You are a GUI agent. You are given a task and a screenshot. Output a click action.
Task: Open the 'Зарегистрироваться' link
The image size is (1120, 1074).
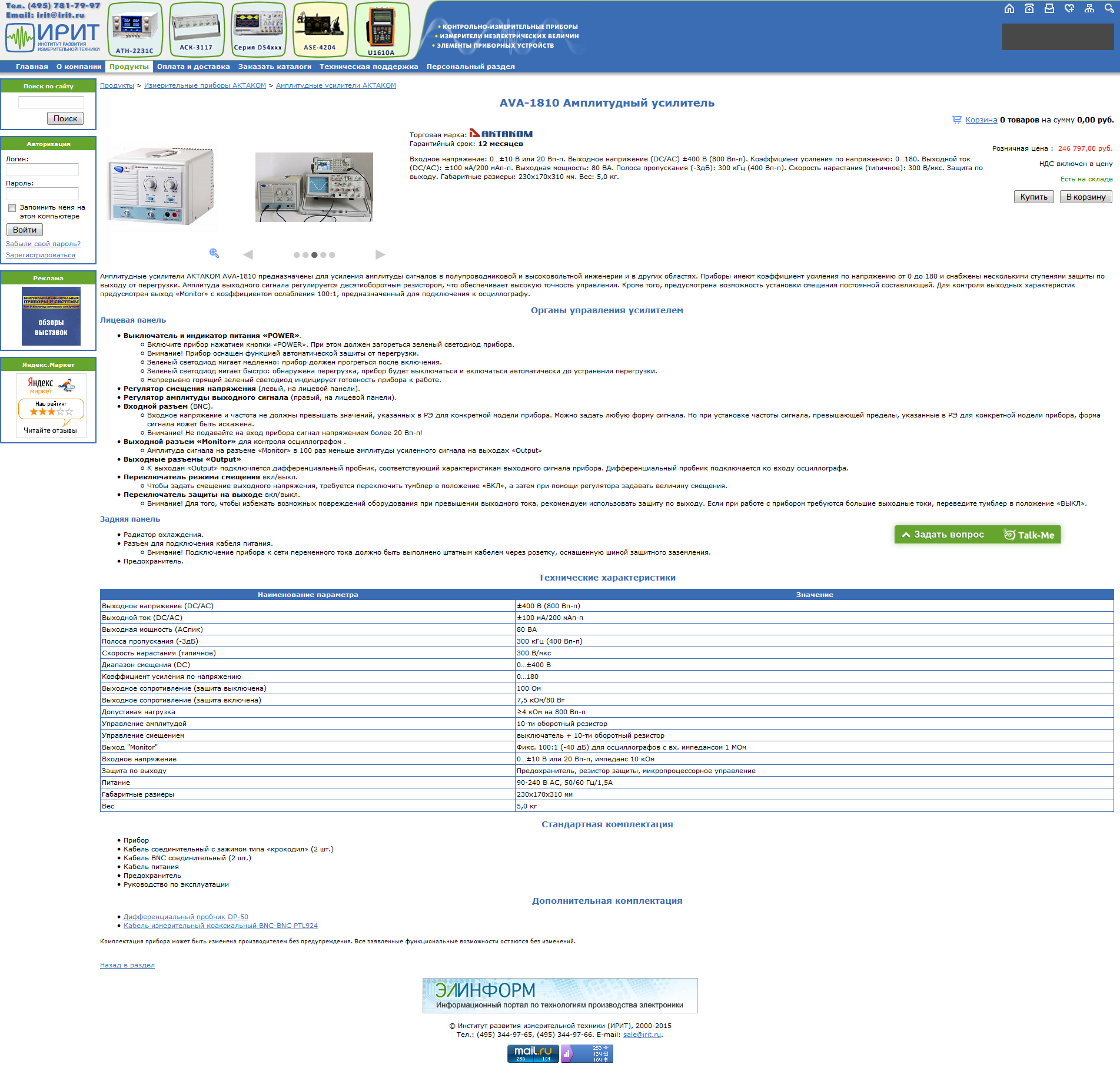pyautogui.click(x=41, y=255)
